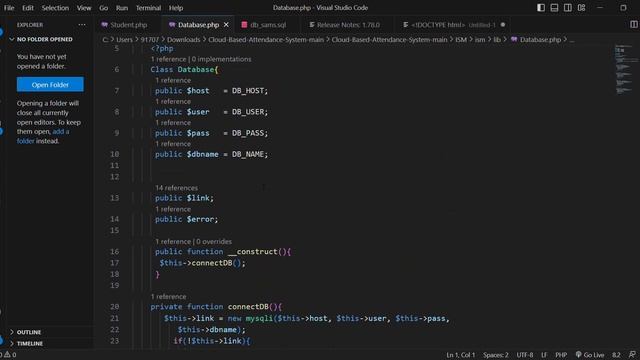Click SQL file icon on db_sams.sql tab

click(244, 25)
